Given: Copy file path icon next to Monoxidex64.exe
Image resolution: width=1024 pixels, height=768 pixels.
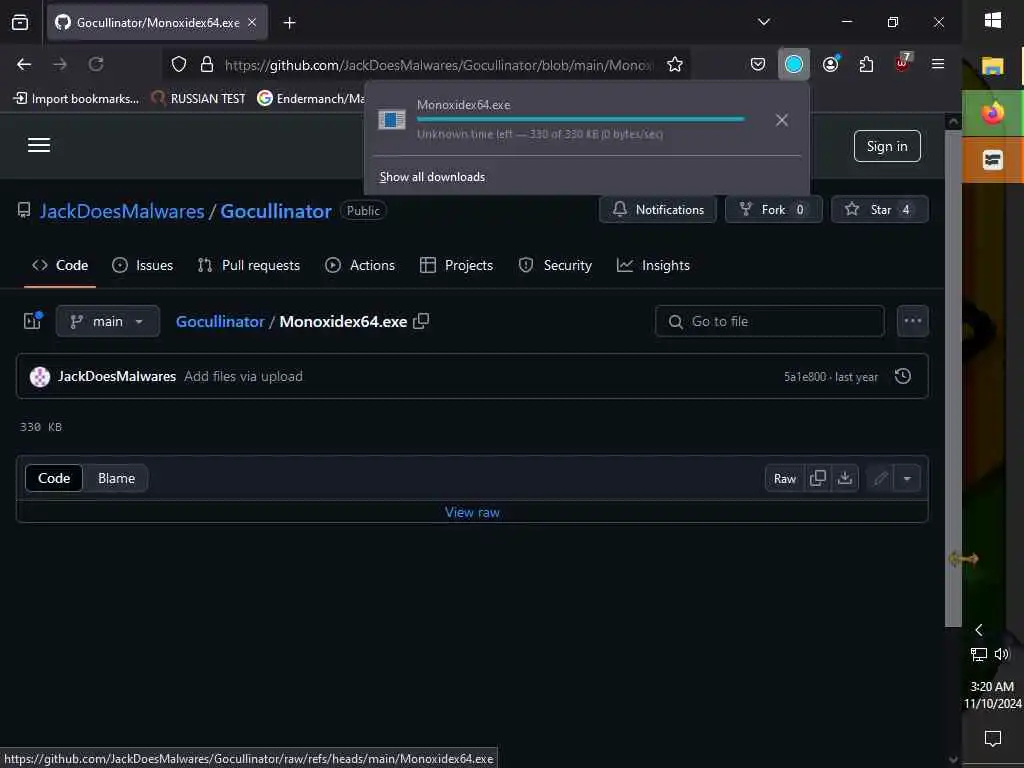Looking at the screenshot, I should [421, 321].
